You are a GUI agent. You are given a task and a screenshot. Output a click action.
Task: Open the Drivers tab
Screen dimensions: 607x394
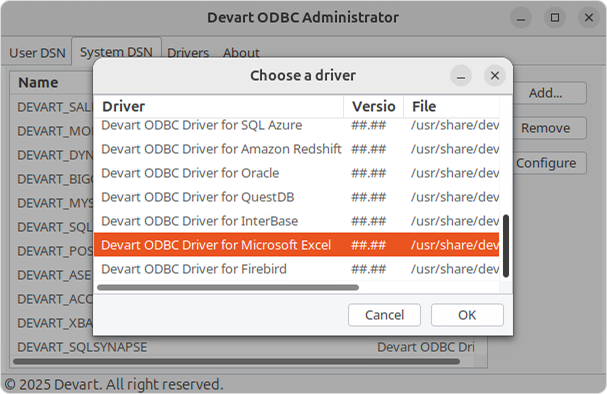tap(188, 53)
